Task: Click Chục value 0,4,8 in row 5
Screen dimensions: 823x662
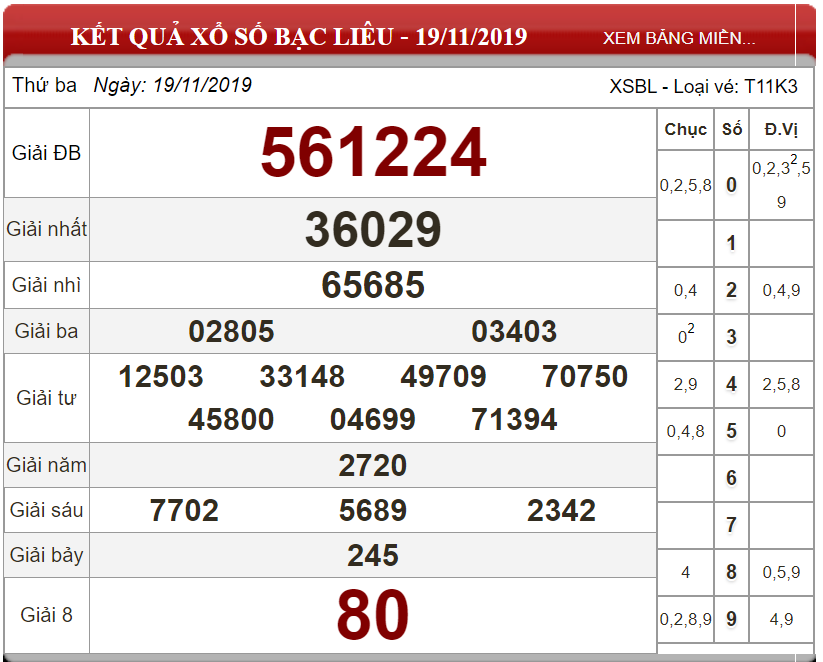Action: [x=685, y=432]
